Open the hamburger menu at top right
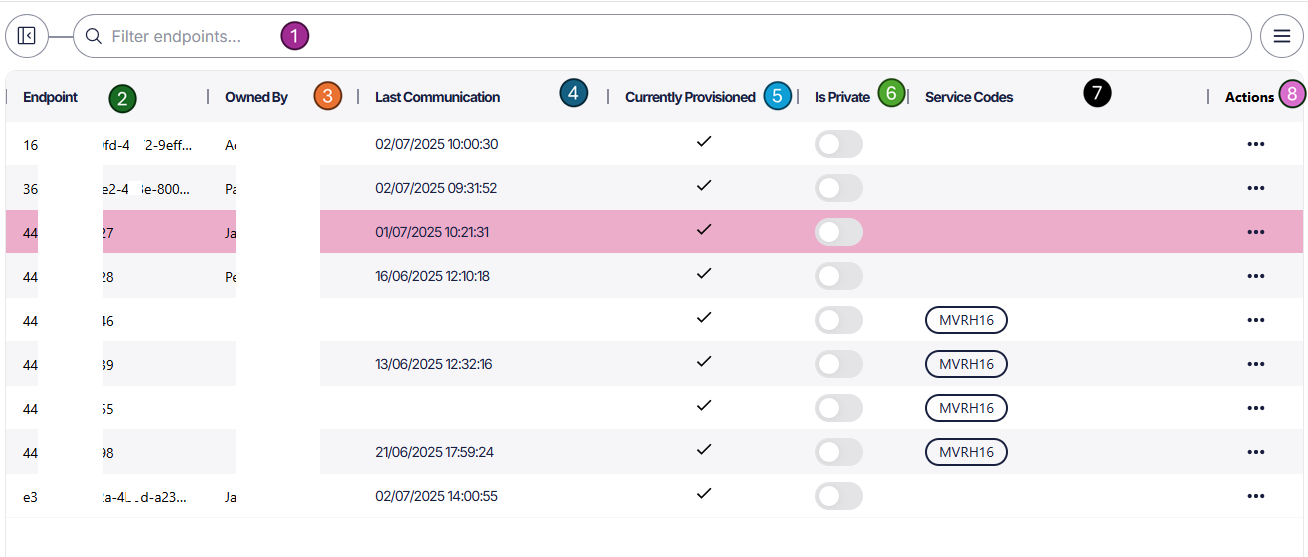Image resolution: width=1308 pixels, height=557 pixels. coord(1281,36)
